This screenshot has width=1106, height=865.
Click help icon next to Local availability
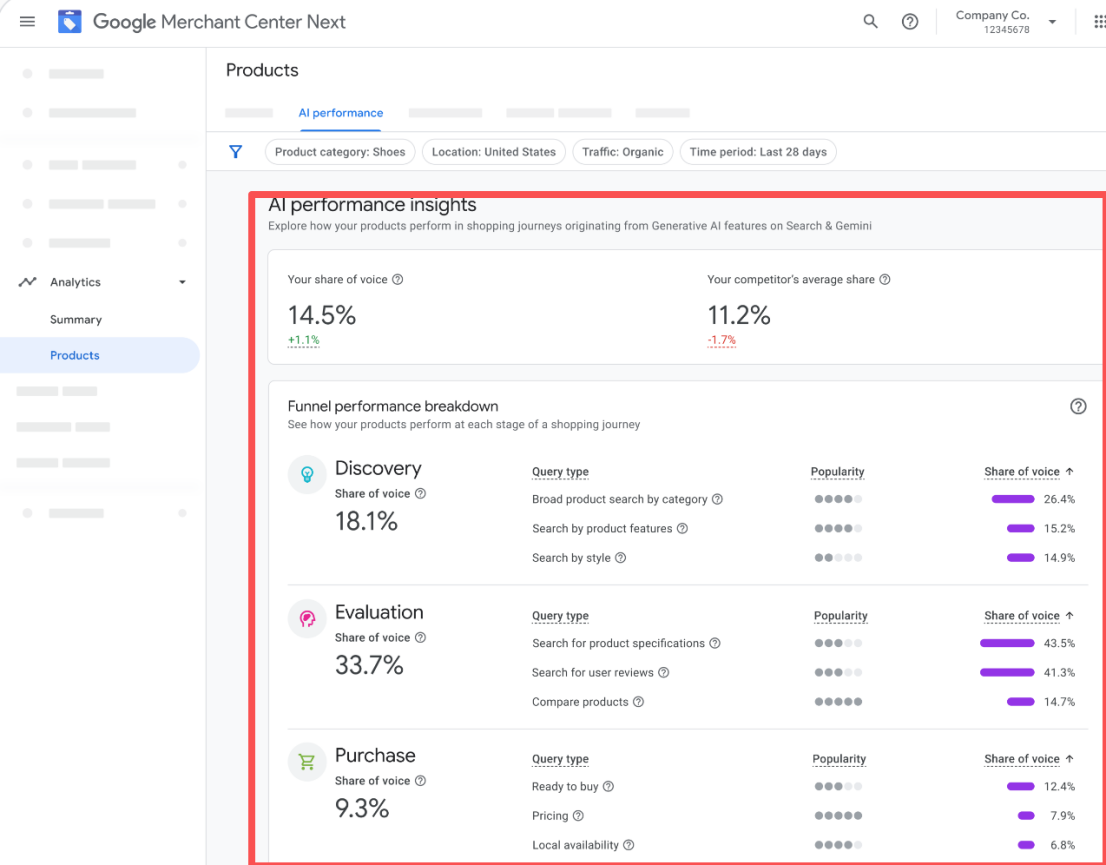[628, 845]
